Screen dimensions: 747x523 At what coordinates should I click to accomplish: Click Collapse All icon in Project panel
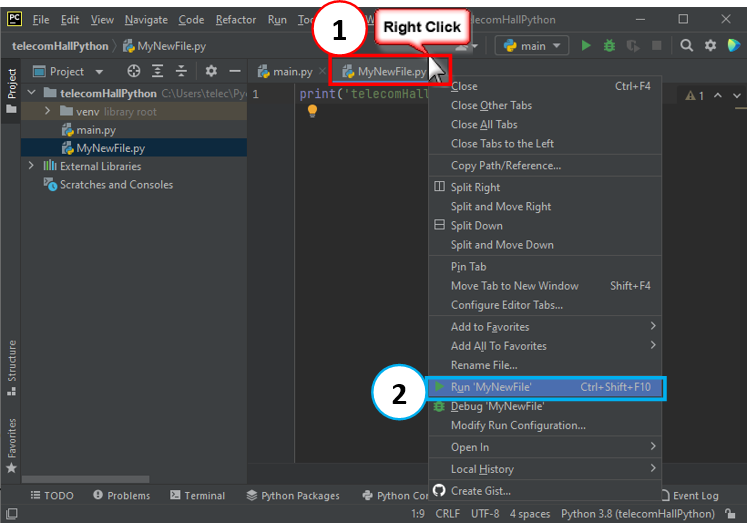[181, 71]
